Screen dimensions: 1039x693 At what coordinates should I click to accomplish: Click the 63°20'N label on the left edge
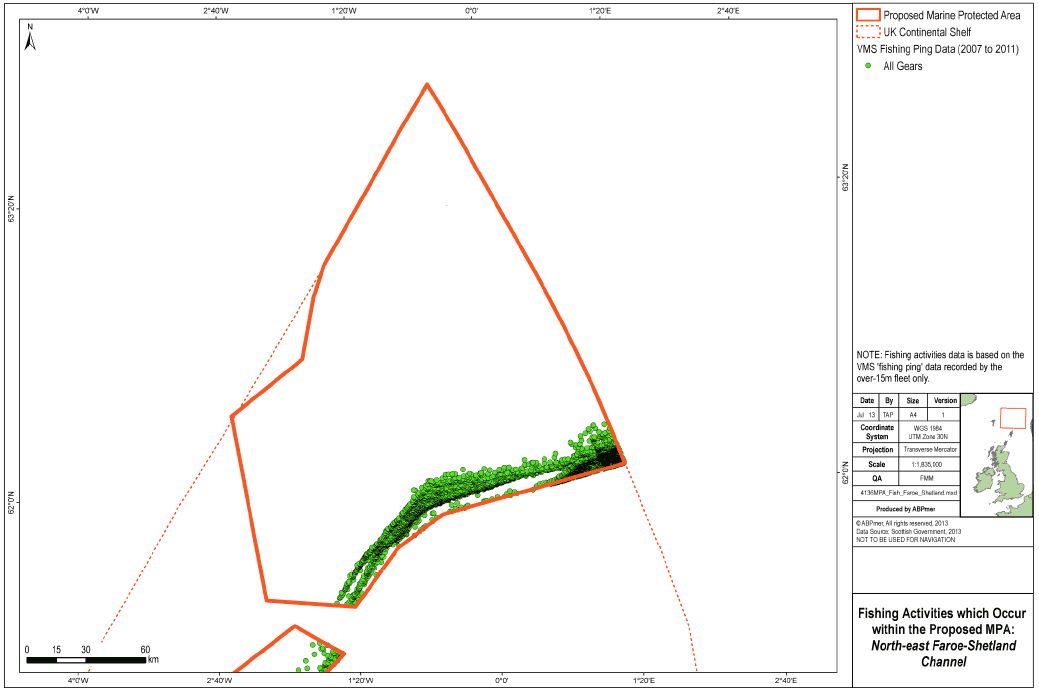point(11,209)
